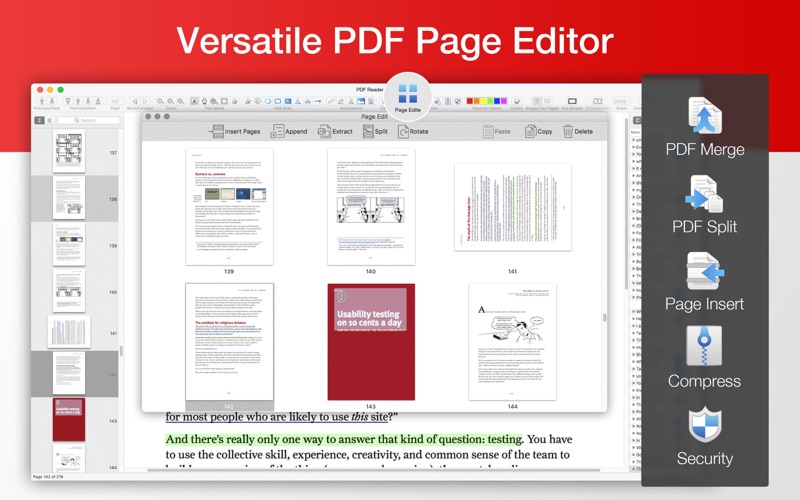Open sidebar thumbnail for page 140
This screenshot has height=500, width=800.
69,291
